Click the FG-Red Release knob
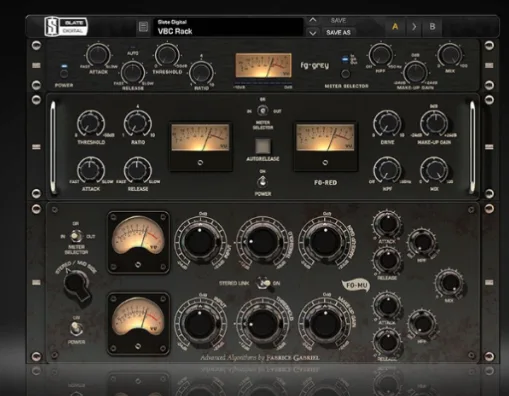 pyautogui.click(x=138, y=170)
